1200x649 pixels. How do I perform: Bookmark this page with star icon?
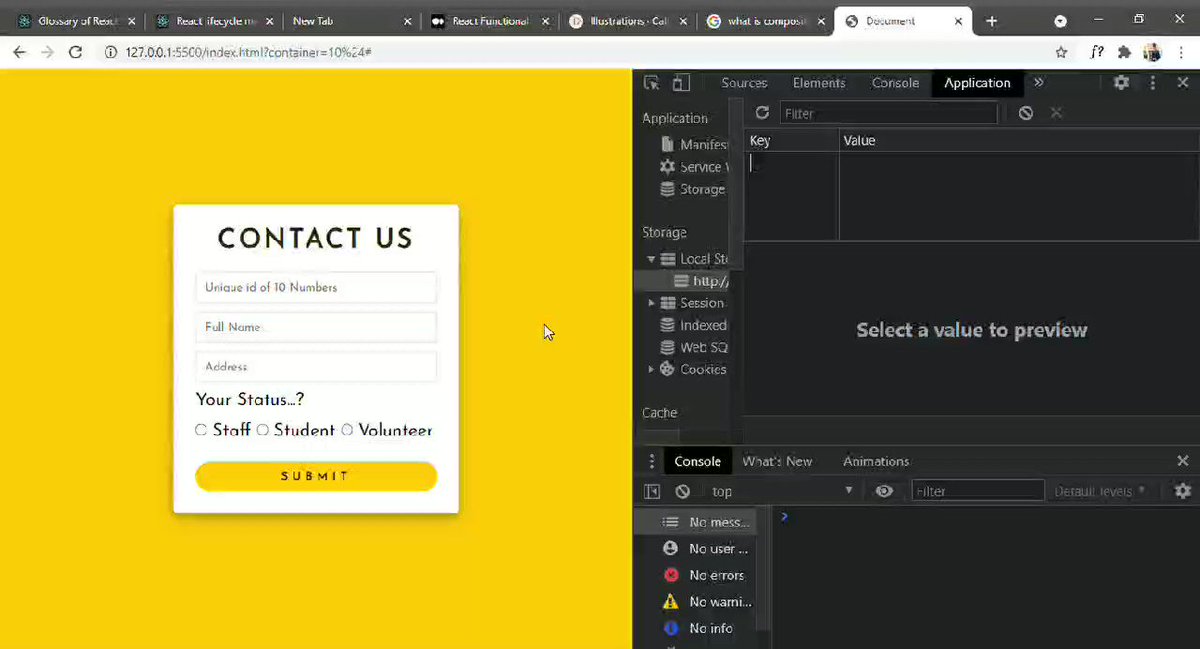tap(1061, 52)
